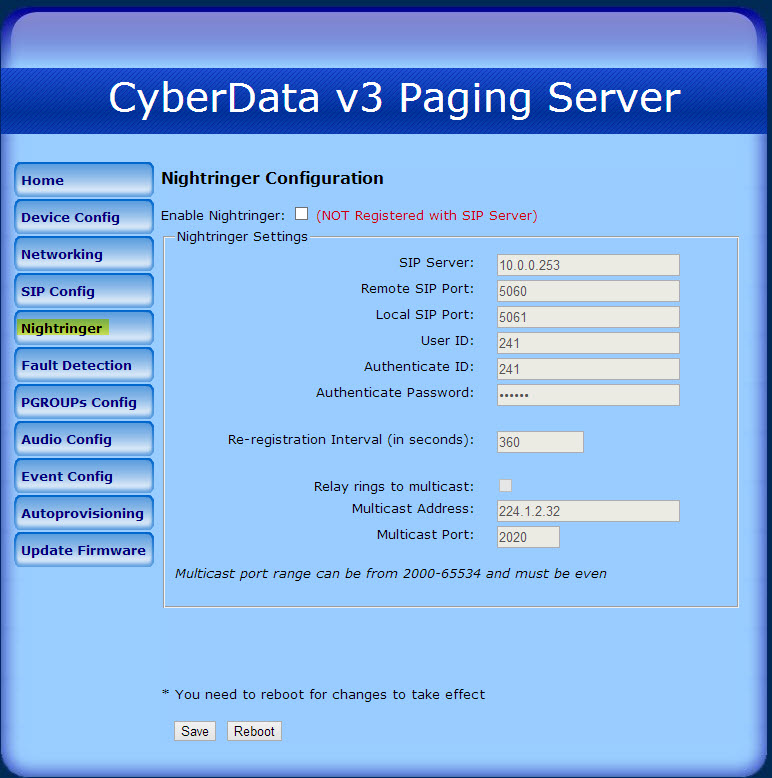Click the Authenticate Password field
The height and width of the screenshot is (778, 772).
pyautogui.click(x=588, y=395)
